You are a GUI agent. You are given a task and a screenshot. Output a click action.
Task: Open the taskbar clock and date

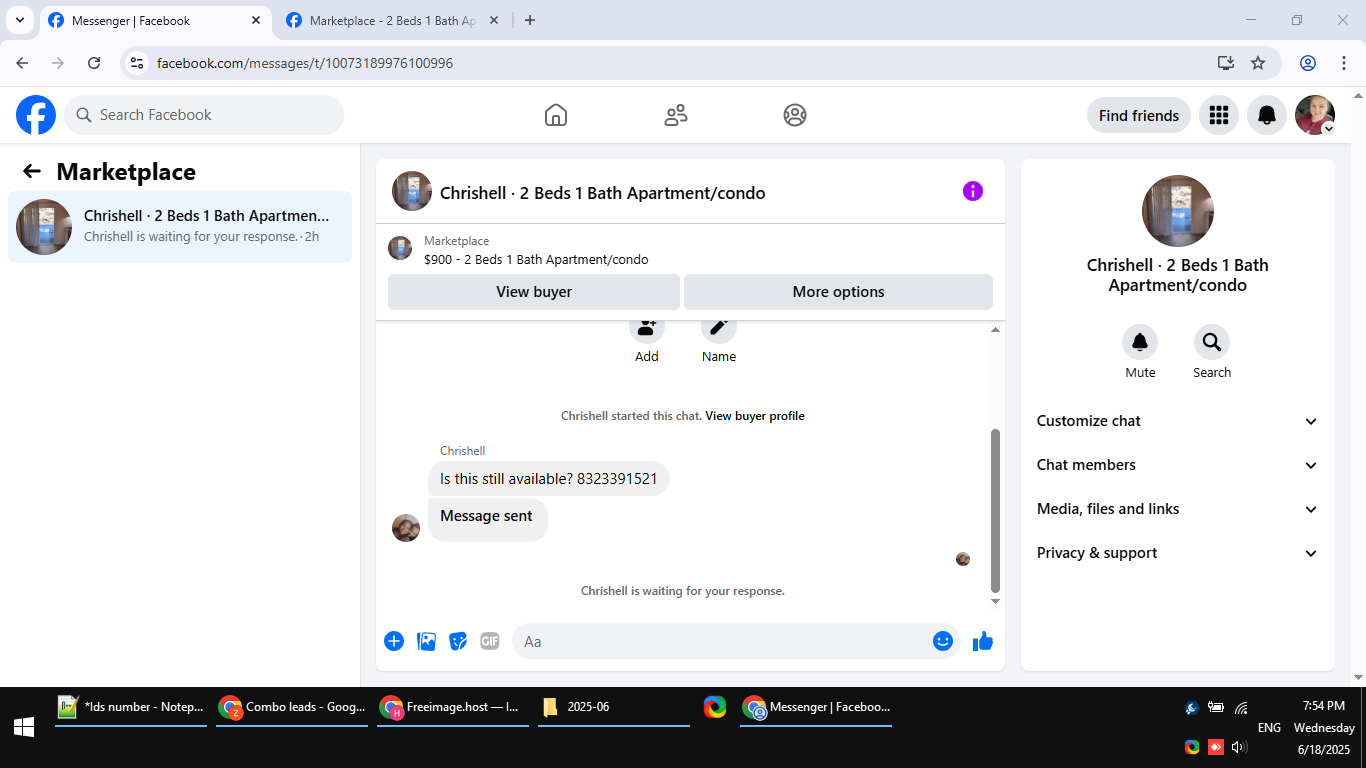click(x=1324, y=728)
